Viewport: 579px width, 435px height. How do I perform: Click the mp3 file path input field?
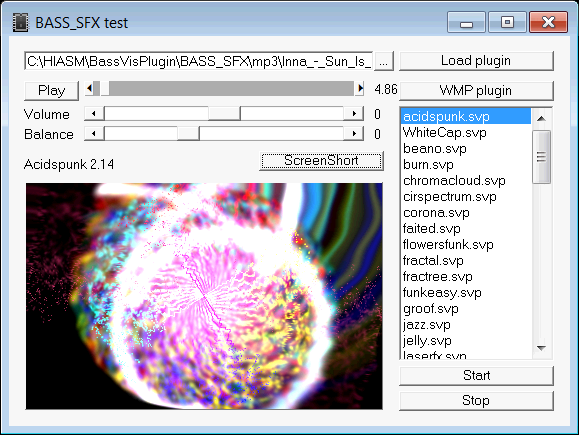[x=199, y=61]
